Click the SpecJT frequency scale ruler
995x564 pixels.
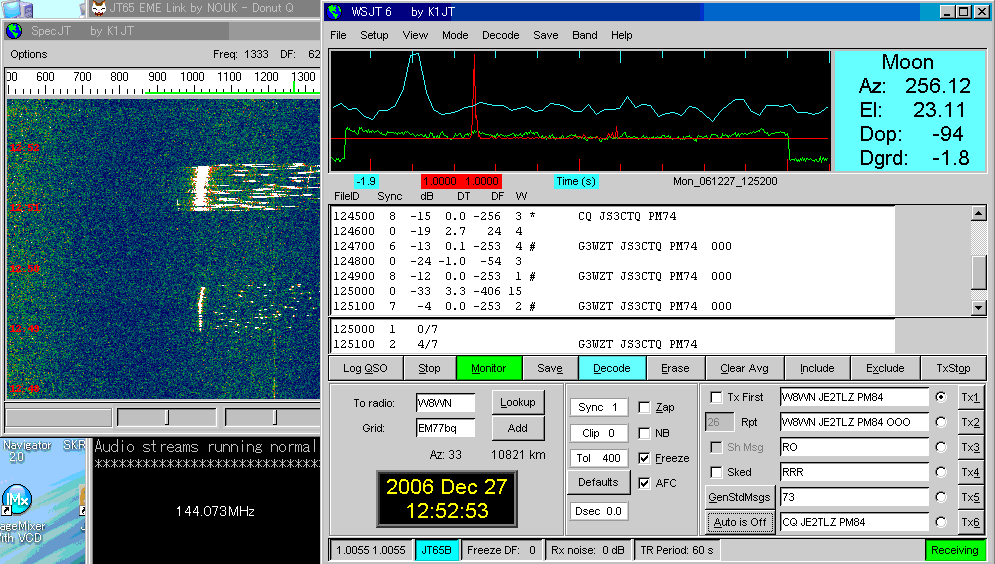click(160, 84)
